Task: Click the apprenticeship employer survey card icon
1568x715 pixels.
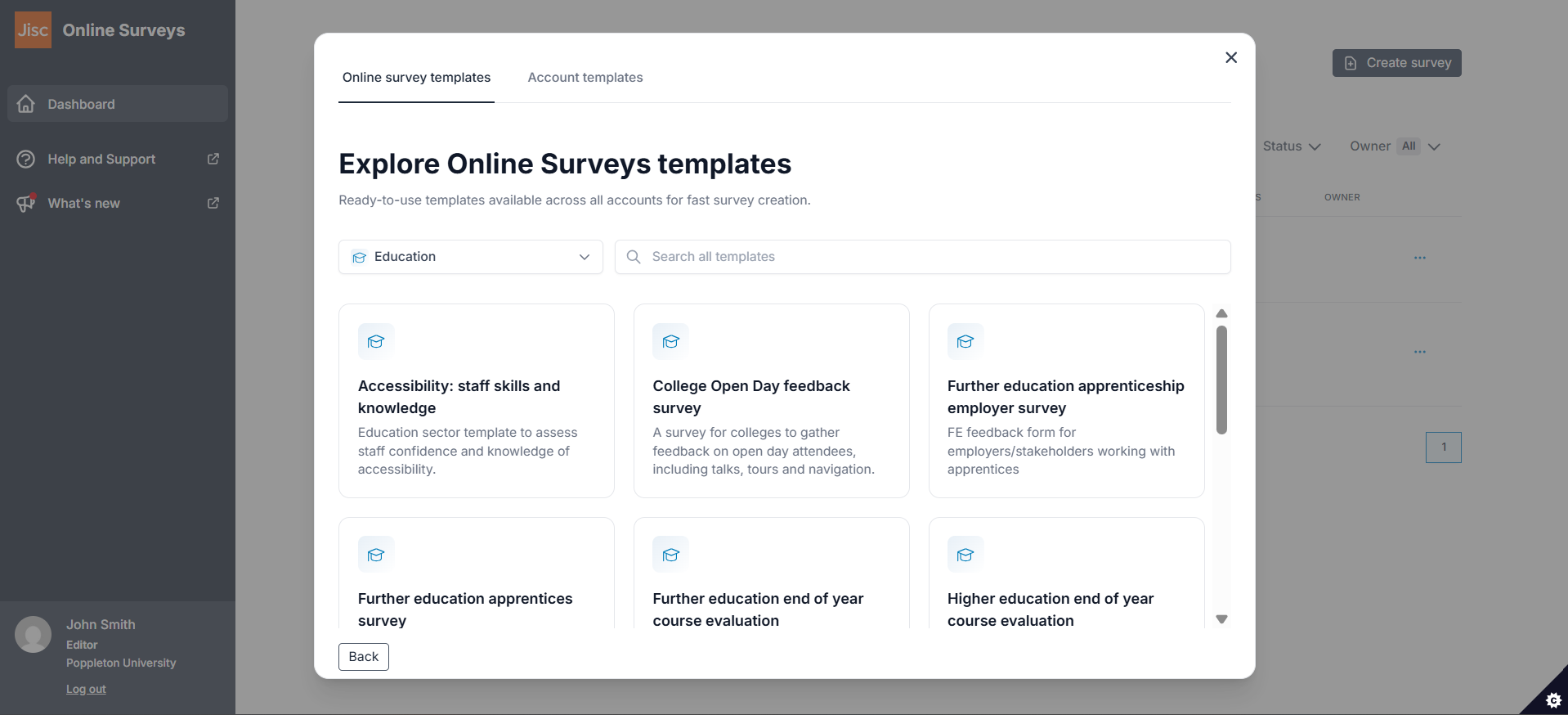Action: (965, 341)
